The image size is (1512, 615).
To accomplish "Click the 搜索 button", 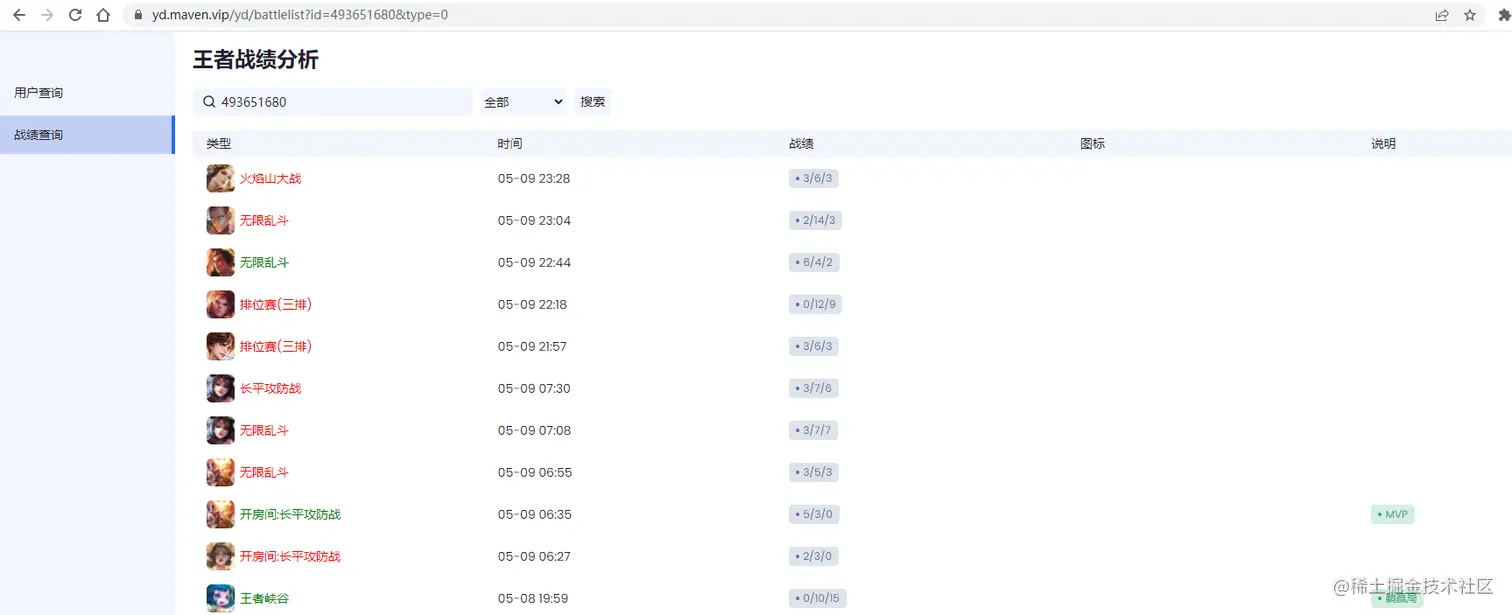I will [x=592, y=102].
